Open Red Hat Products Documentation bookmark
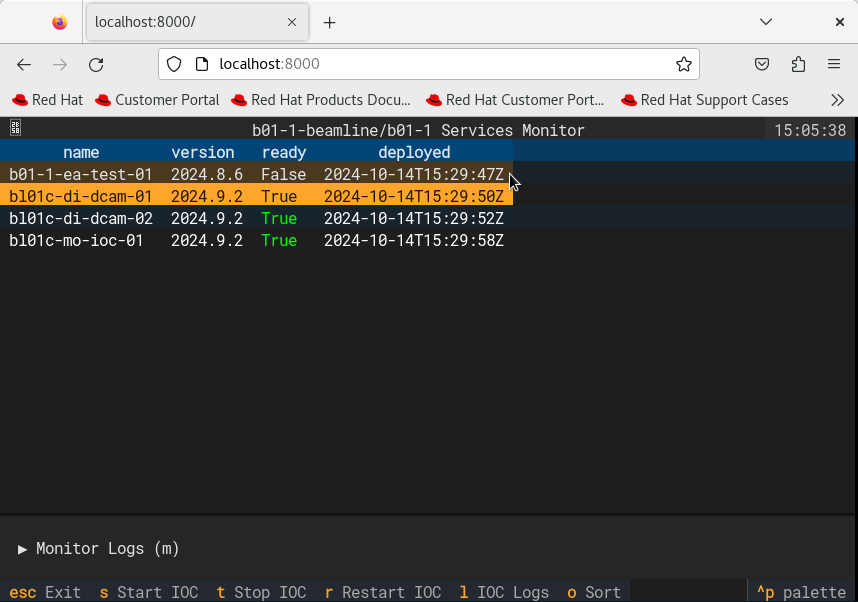Screen dimensions: 858x602 click(x=321, y=100)
